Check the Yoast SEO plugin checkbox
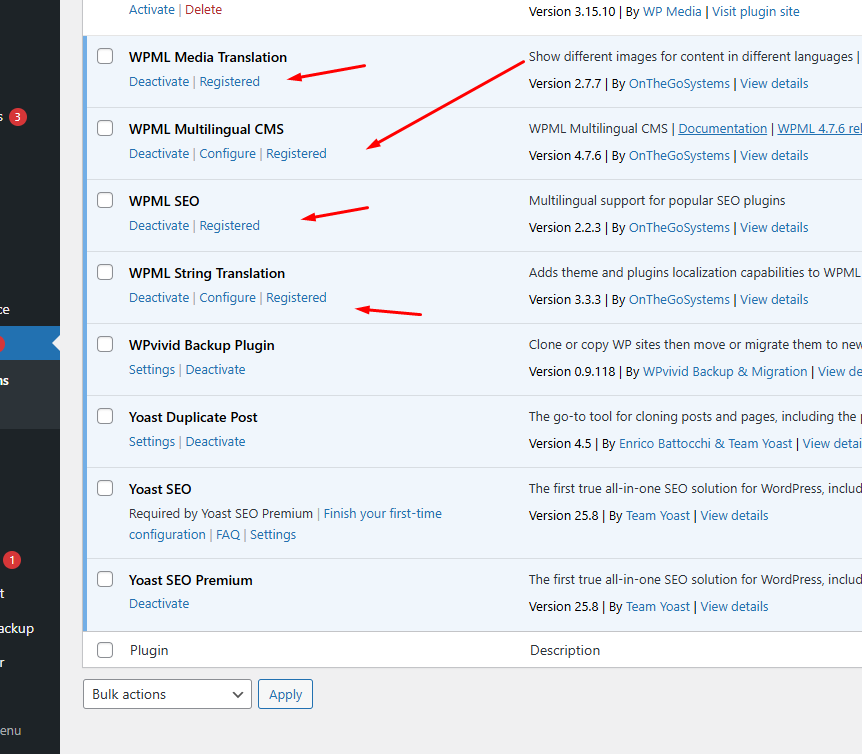 (x=105, y=489)
